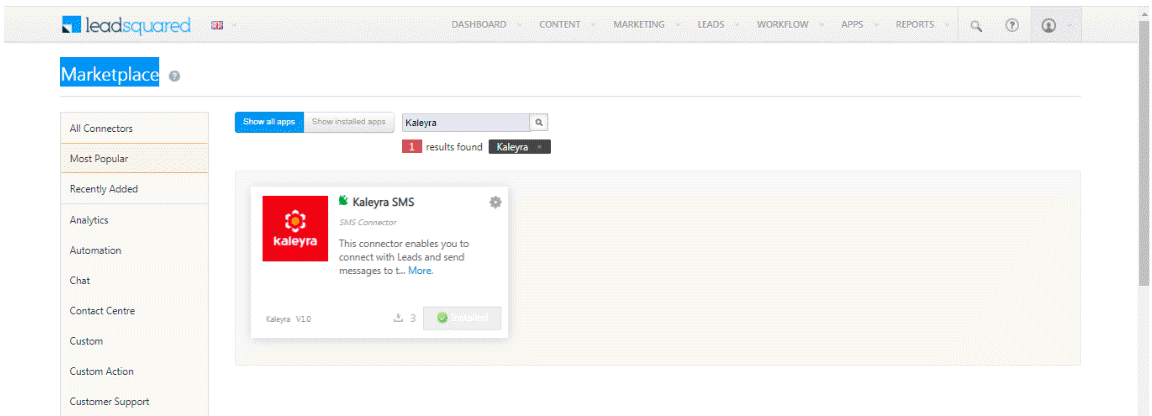Image resolution: width=1152 pixels, height=416 pixels.
Task: Click the red results count badge
Action: (411, 147)
